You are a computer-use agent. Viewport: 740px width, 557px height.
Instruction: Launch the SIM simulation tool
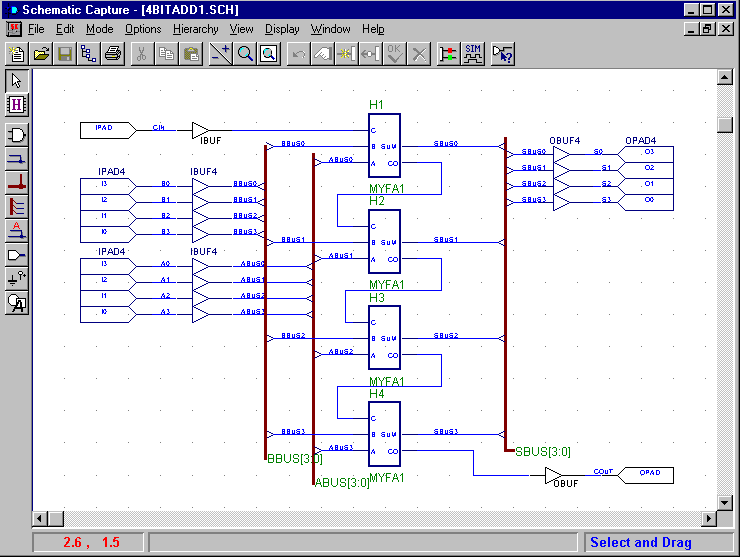tap(473, 54)
